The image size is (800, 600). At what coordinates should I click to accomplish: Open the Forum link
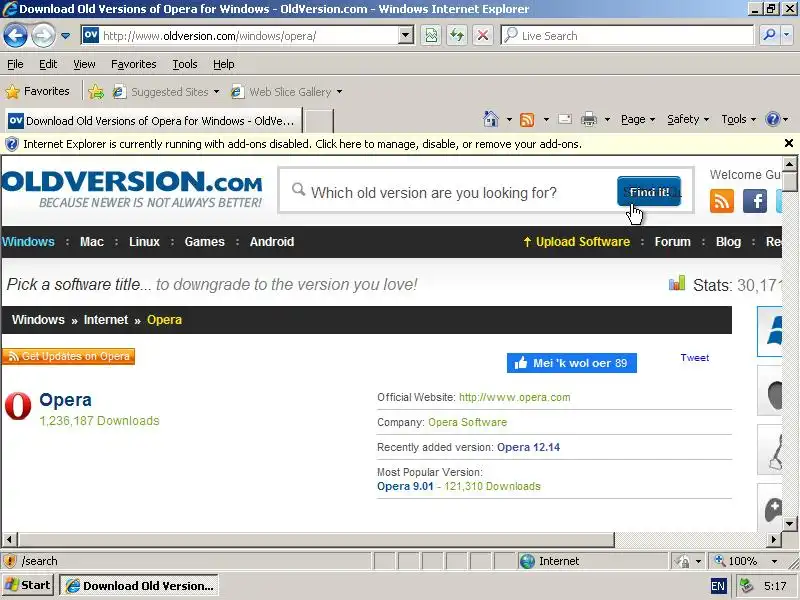672,241
